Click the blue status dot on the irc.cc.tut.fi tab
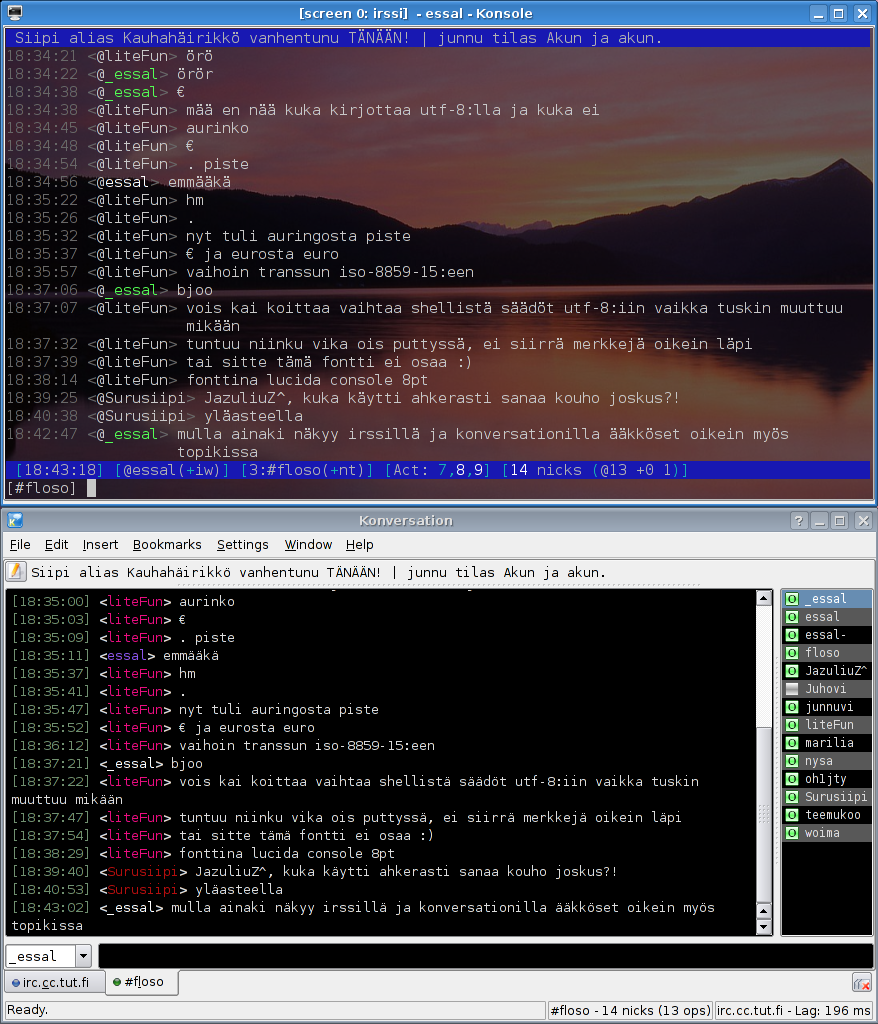Viewport: 878px width, 1024px height. coord(16,983)
